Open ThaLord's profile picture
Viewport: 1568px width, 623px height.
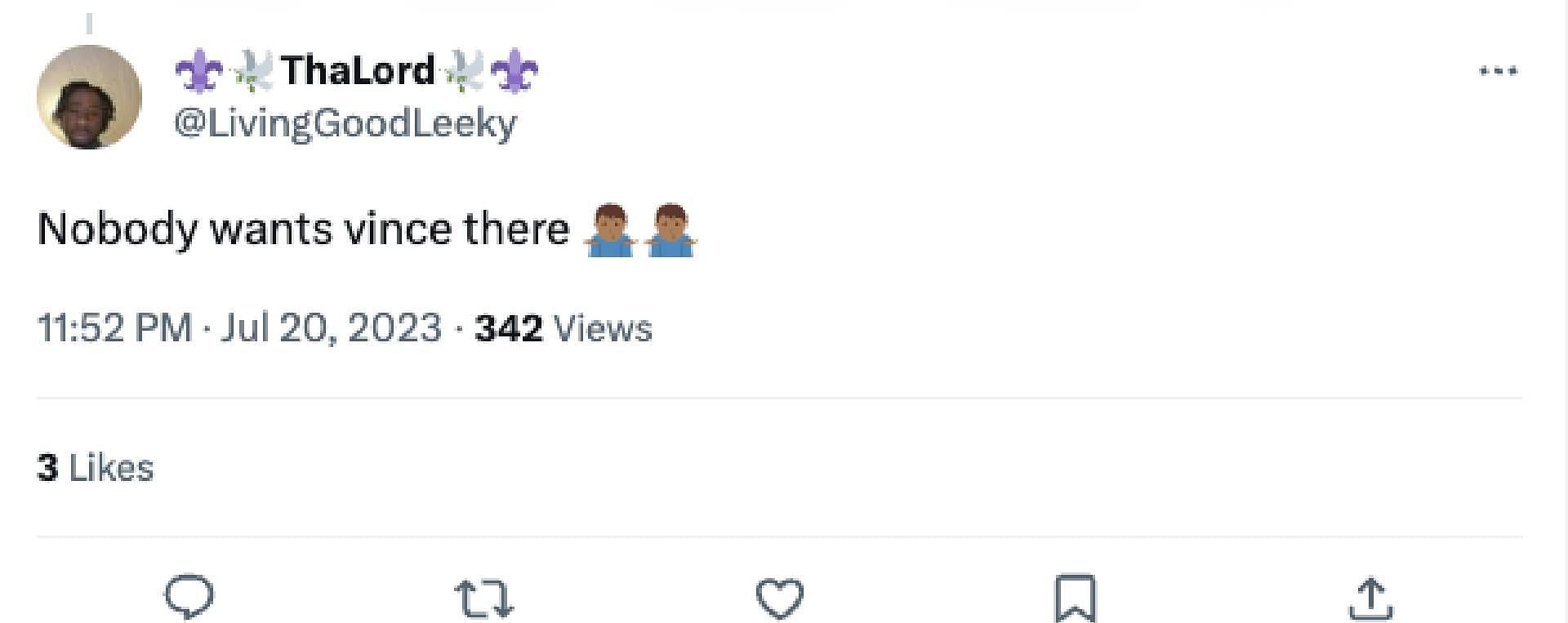(x=89, y=97)
